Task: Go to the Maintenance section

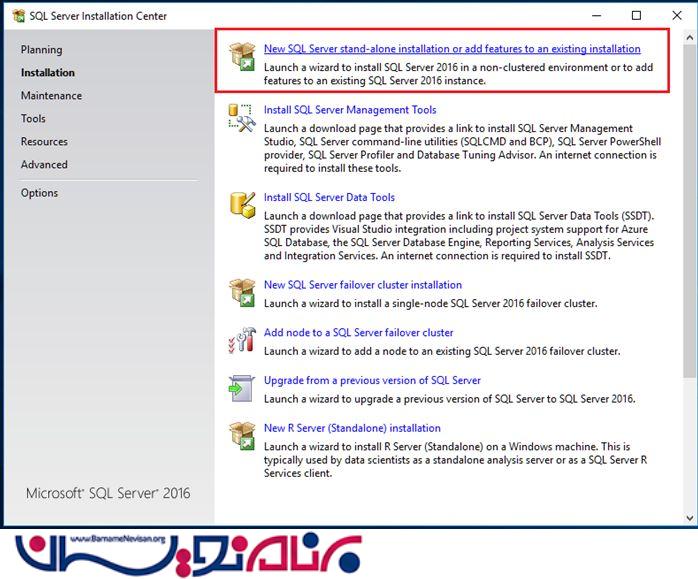Action: [x=51, y=95]
